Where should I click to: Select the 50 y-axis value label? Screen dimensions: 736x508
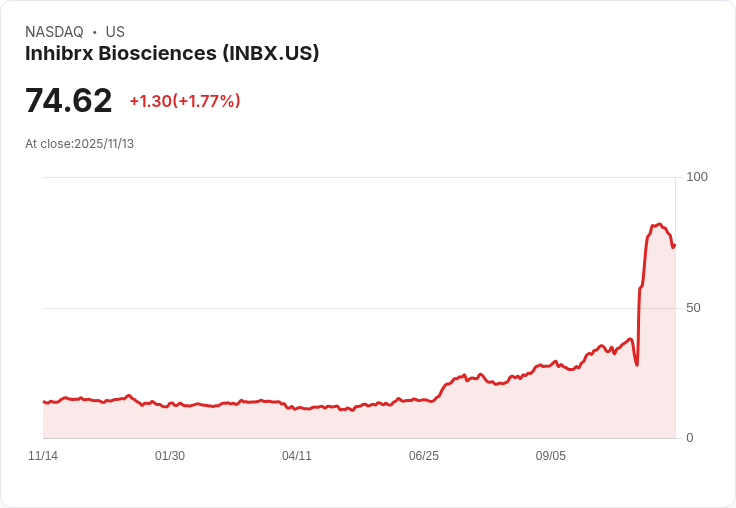(693, 308)
